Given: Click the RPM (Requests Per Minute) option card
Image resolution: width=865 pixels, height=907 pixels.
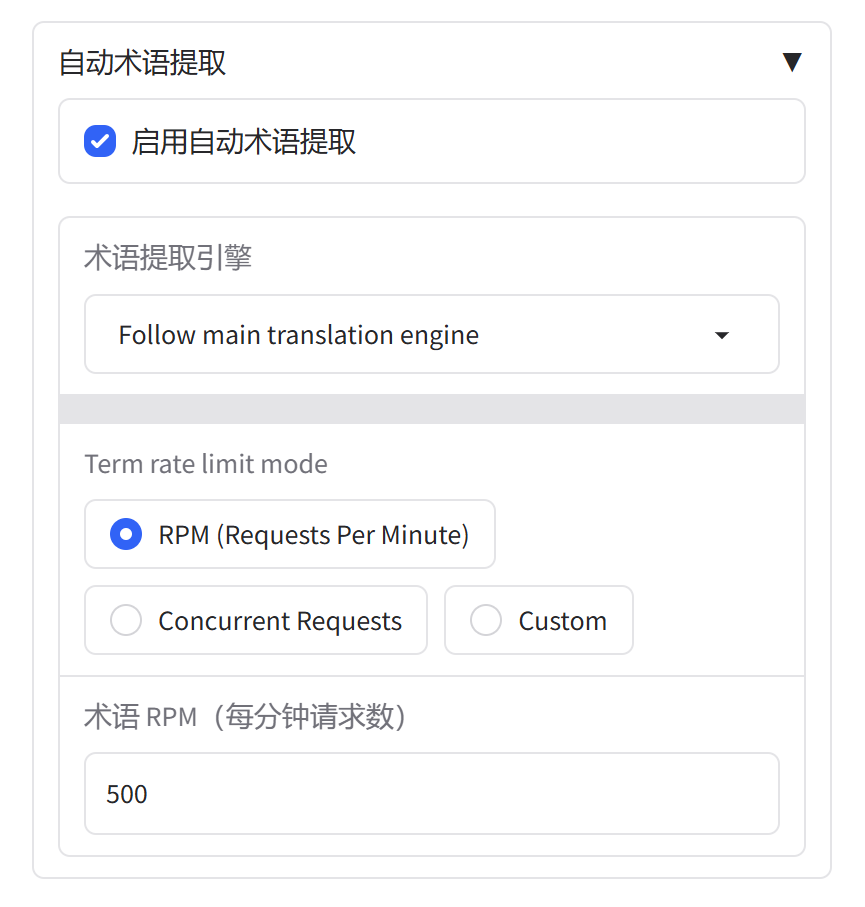Looking at the screenshot, I should 290,534.
